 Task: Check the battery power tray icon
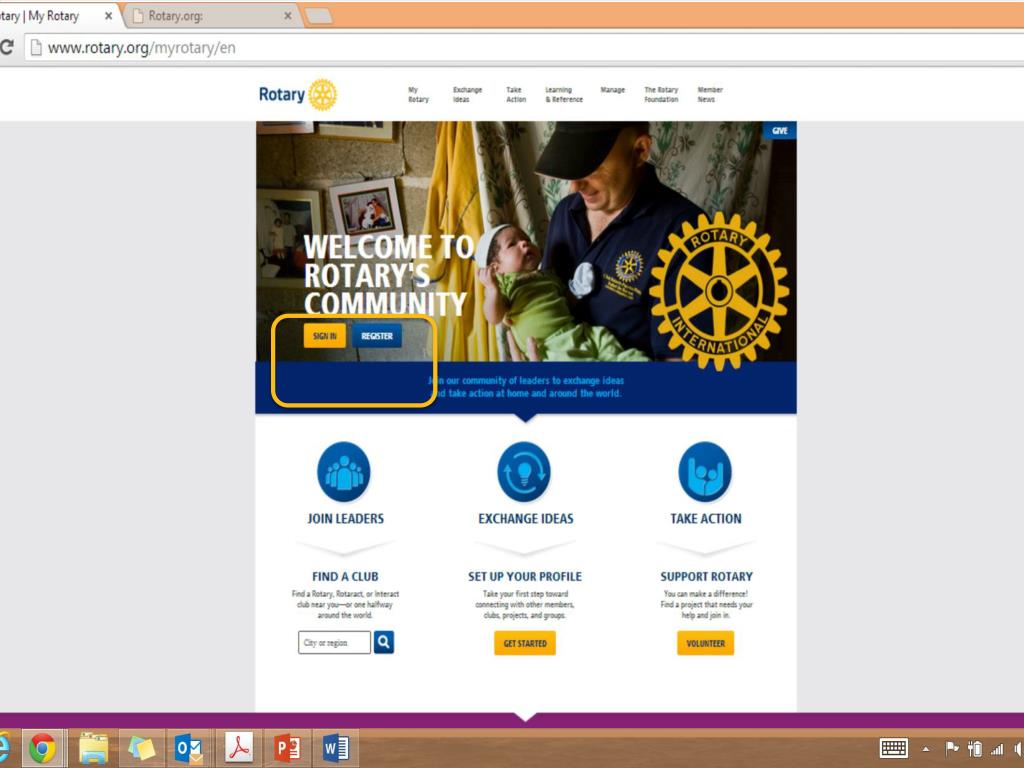tap(975, 748)
